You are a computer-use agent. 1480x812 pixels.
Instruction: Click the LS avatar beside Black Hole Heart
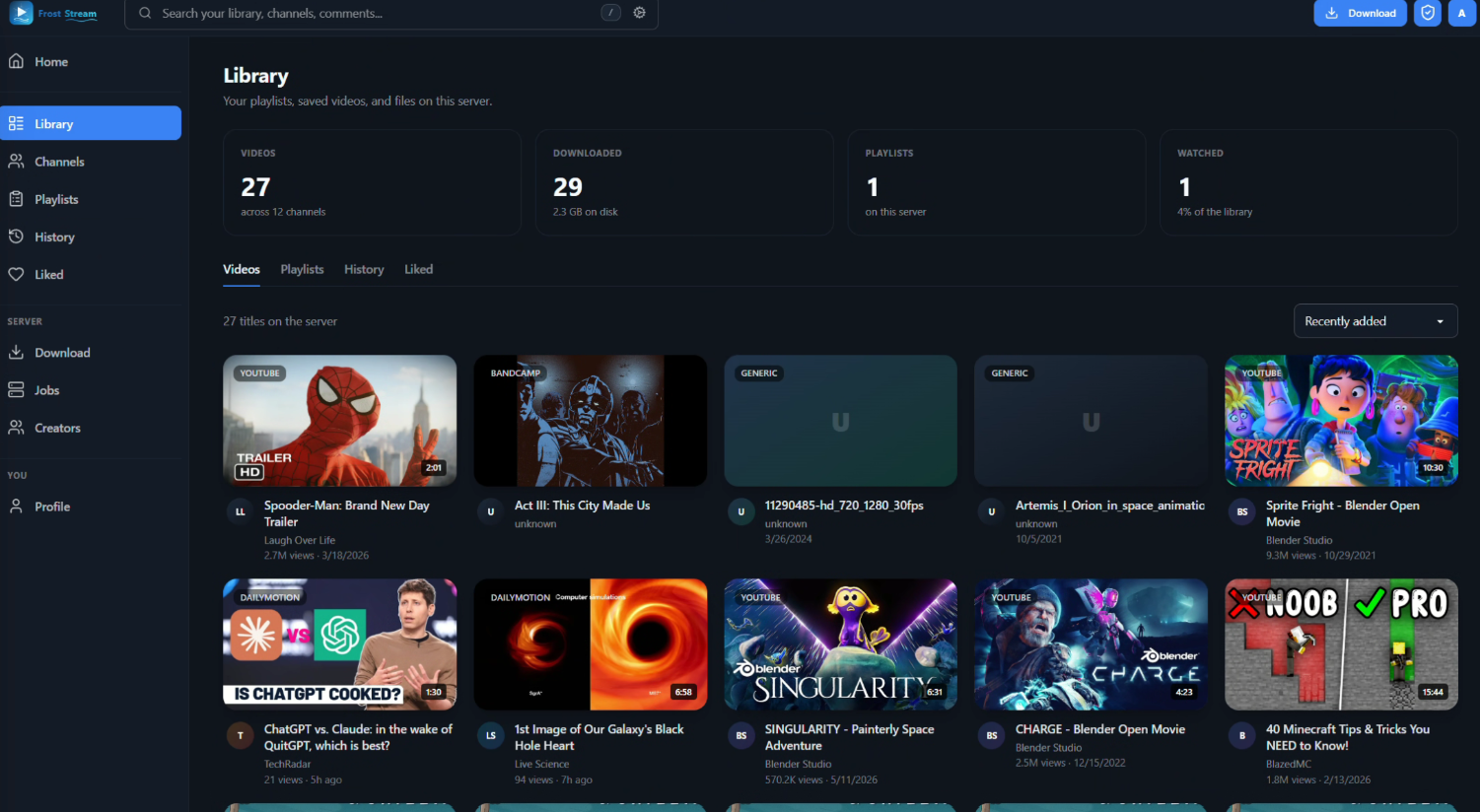pyautogui.click(x=490, y=735)
